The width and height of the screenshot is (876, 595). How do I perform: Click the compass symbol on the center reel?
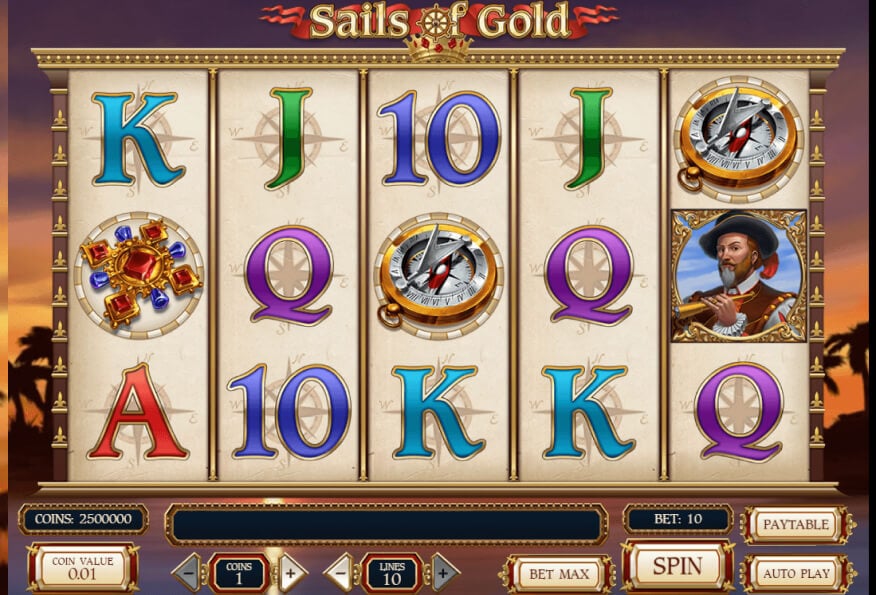[x=439, y=276]
